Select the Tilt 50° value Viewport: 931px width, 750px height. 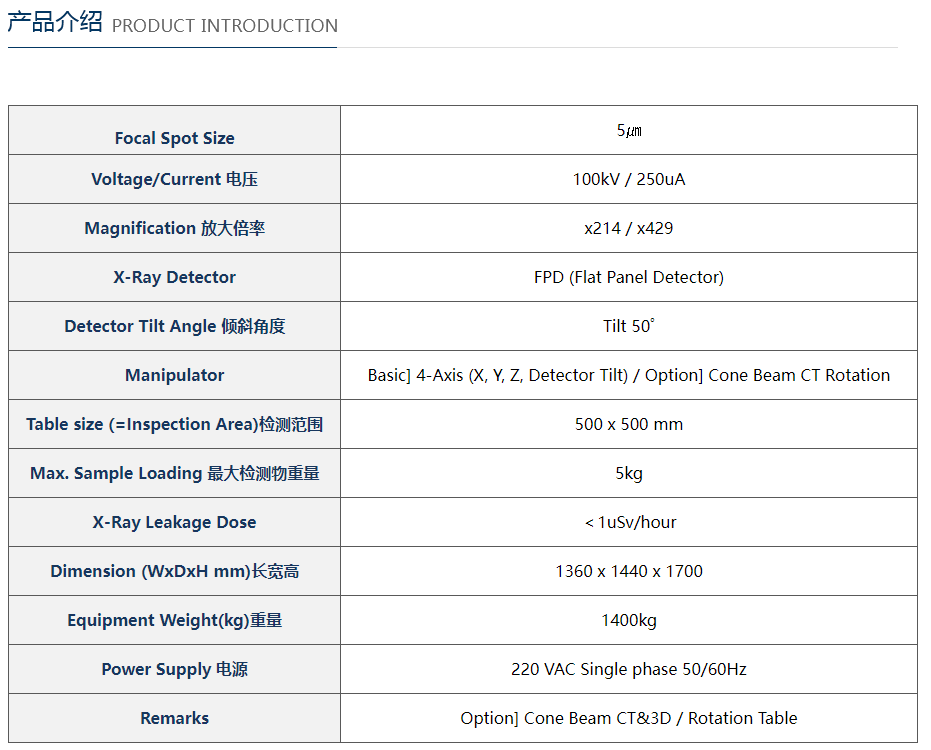tap(628, 327)
